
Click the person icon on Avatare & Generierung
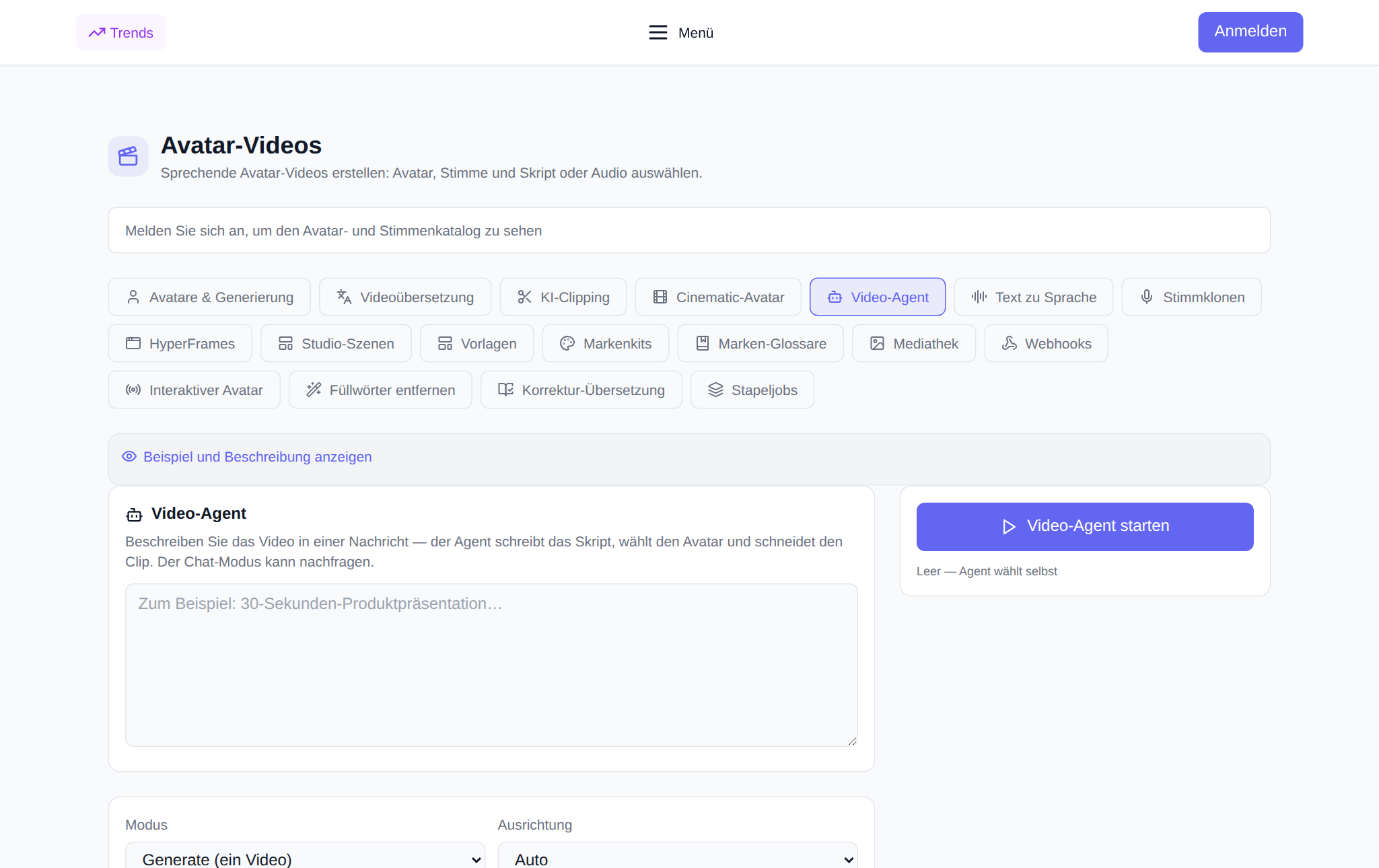click(133, 297)
